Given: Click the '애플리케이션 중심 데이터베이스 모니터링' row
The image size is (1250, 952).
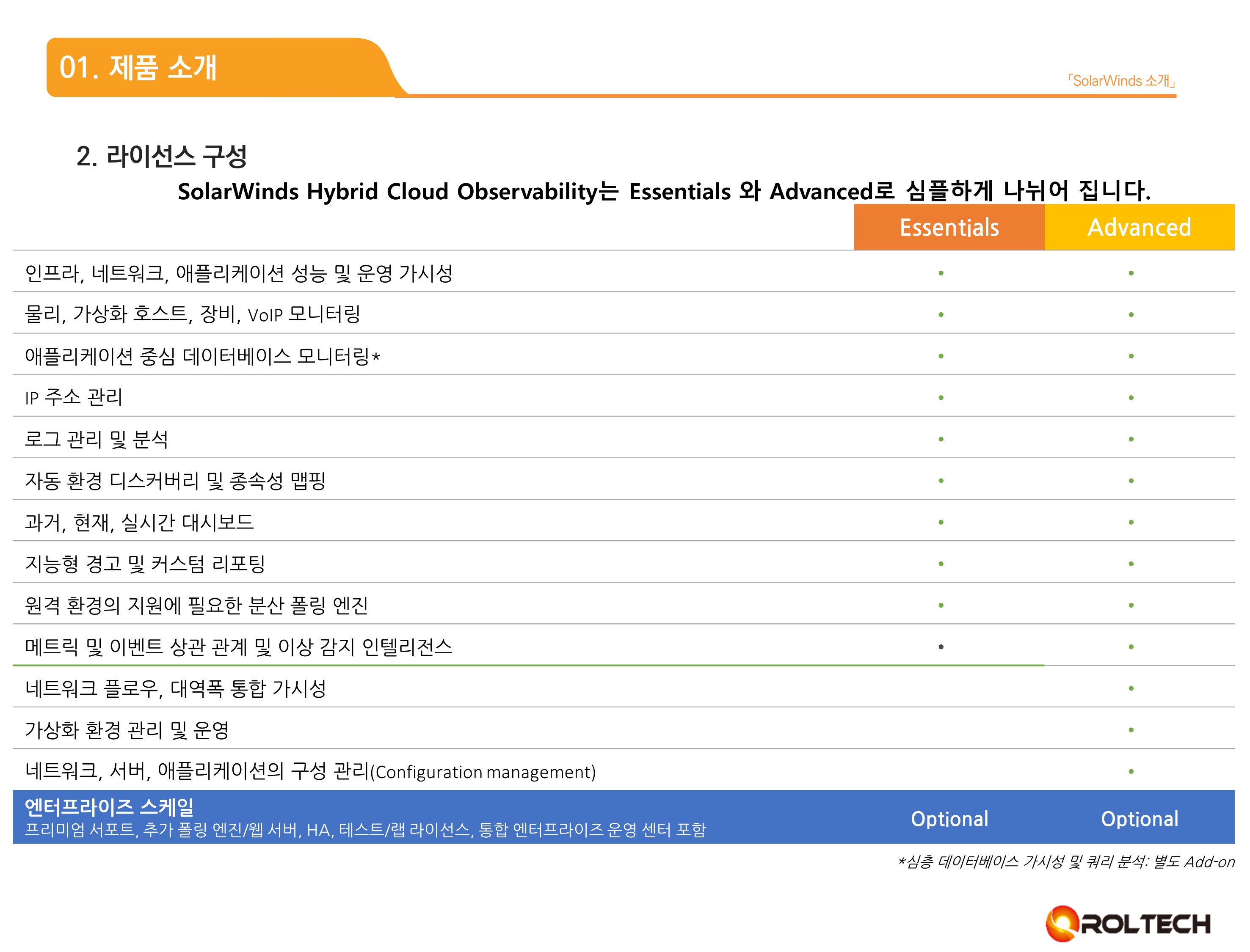Looking at the screenshot, I should pyautogui.click(x=202, y=356).
